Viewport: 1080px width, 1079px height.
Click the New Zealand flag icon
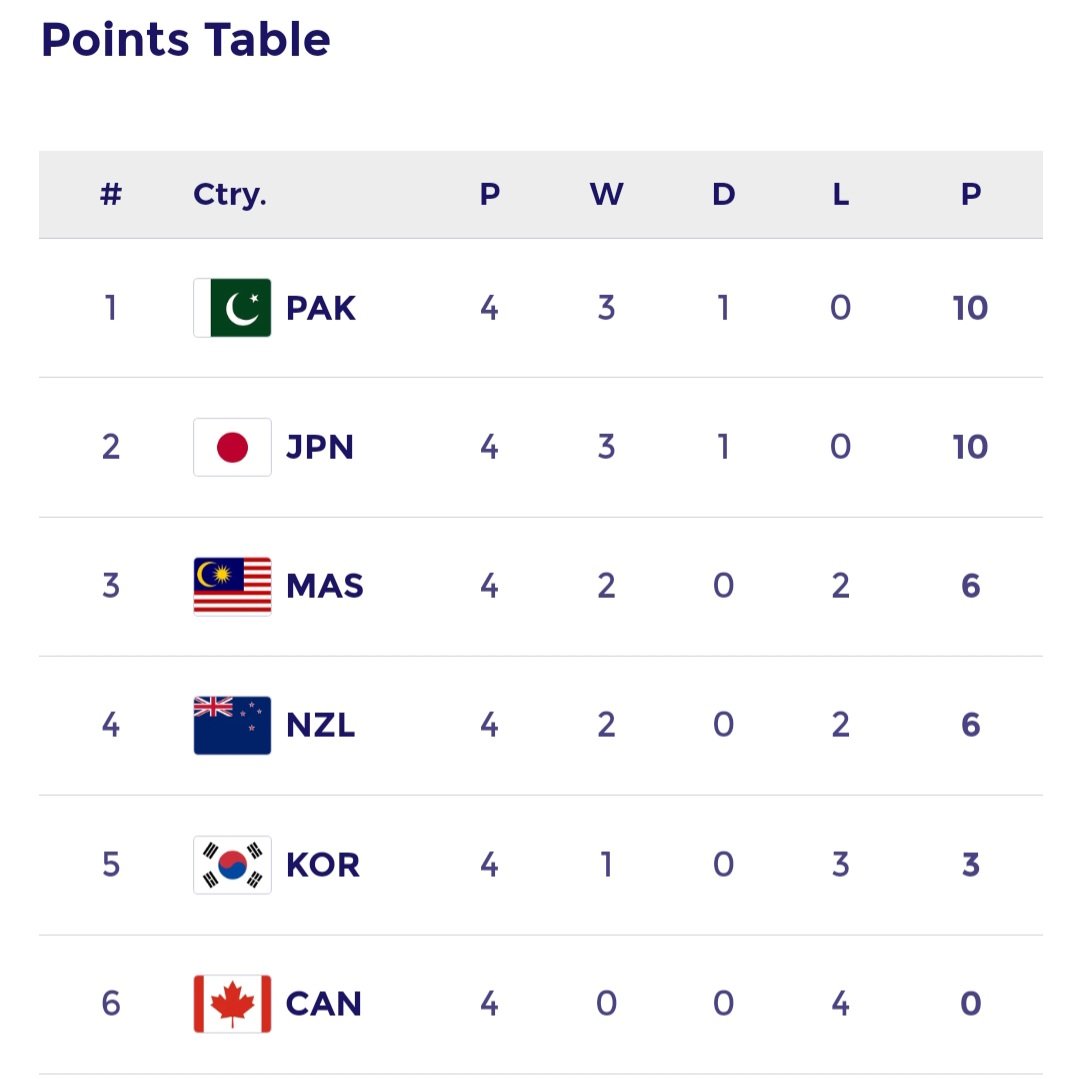tap(232, 725)
